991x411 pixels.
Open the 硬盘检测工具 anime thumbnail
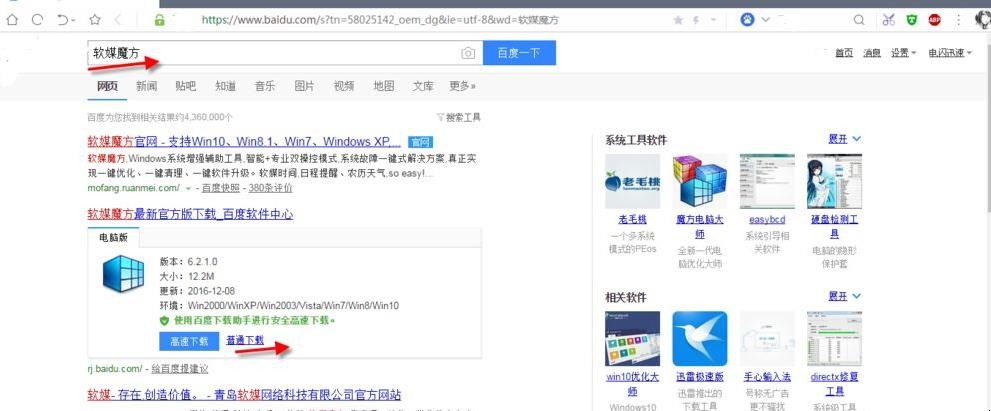coord(834,181)
